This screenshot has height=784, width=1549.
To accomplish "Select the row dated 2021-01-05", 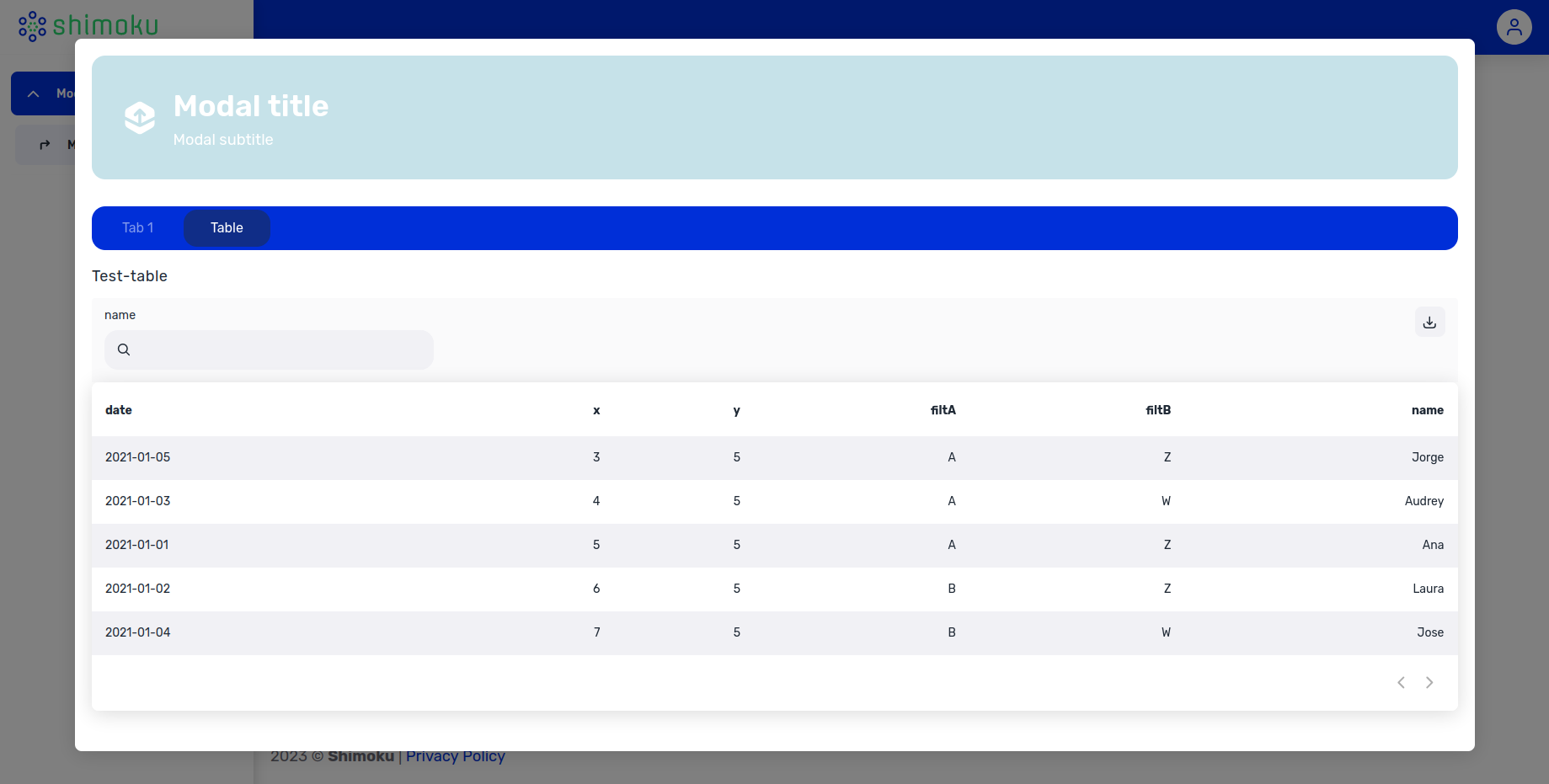I will [x=137, y=457].
